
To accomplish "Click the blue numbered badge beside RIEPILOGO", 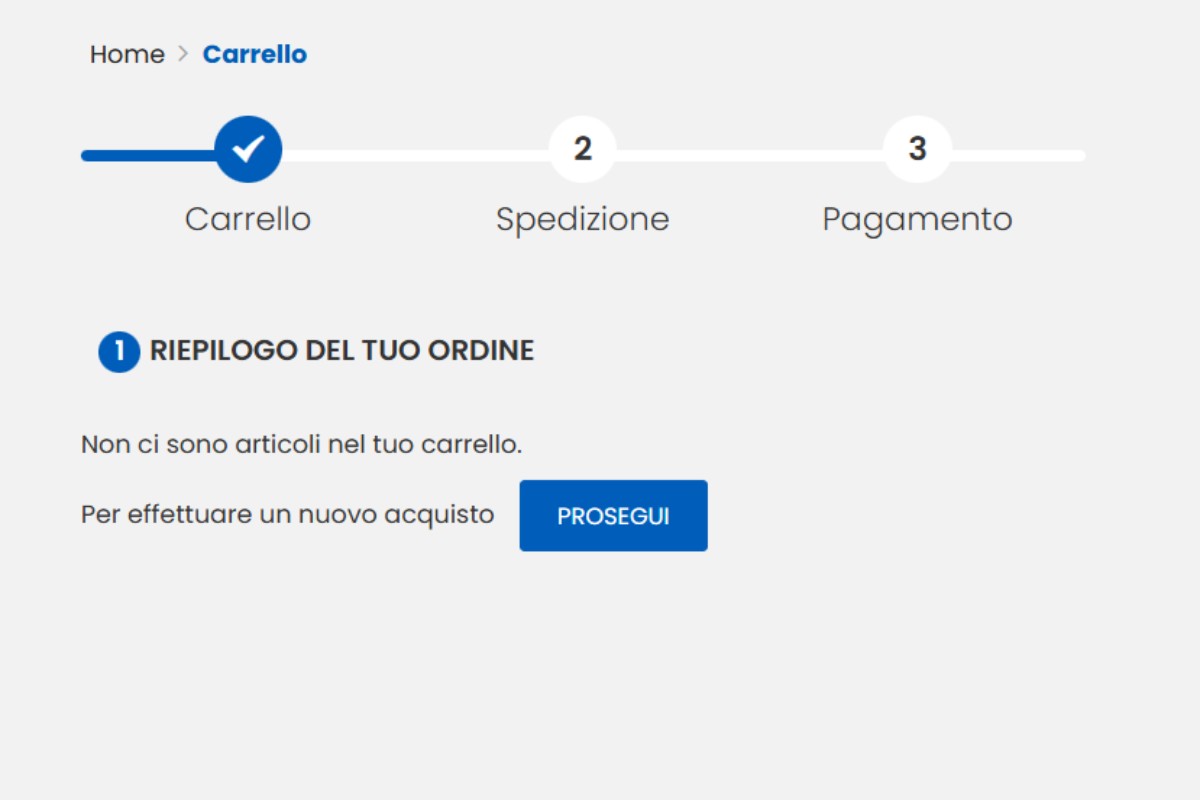I will tap(117, 352).
